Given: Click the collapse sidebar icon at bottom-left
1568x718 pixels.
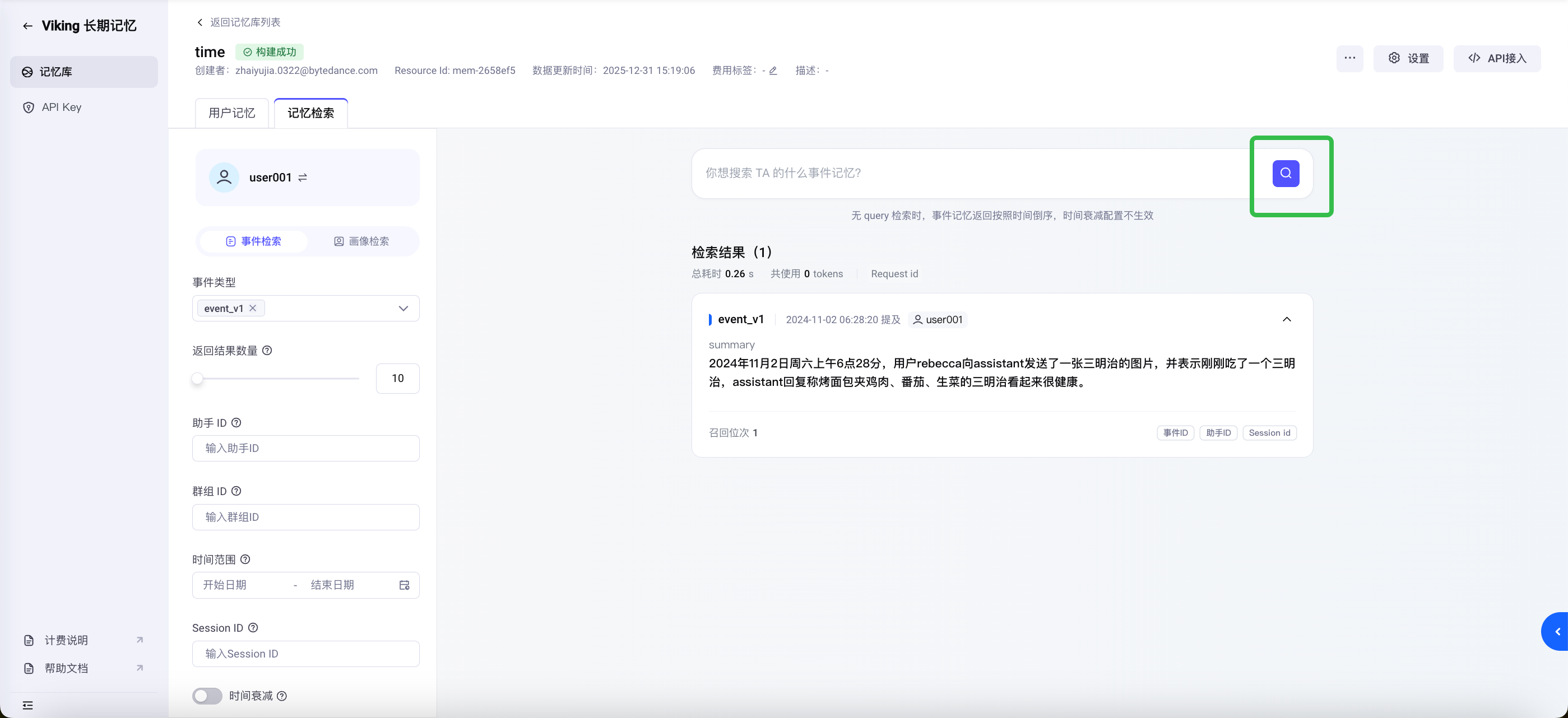Looking at the screenshot, I should pyautogui.click(x=27, y=705).
